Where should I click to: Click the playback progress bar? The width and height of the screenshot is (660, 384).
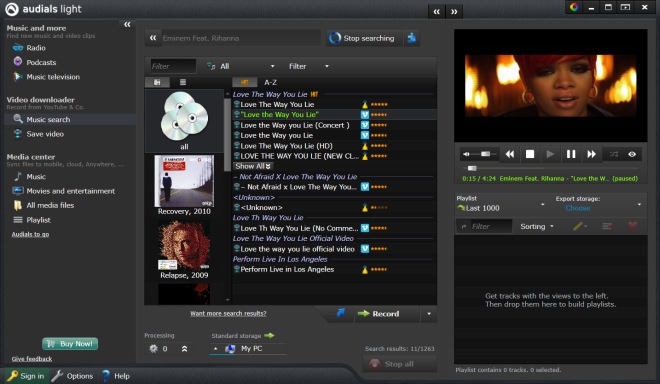551,168
